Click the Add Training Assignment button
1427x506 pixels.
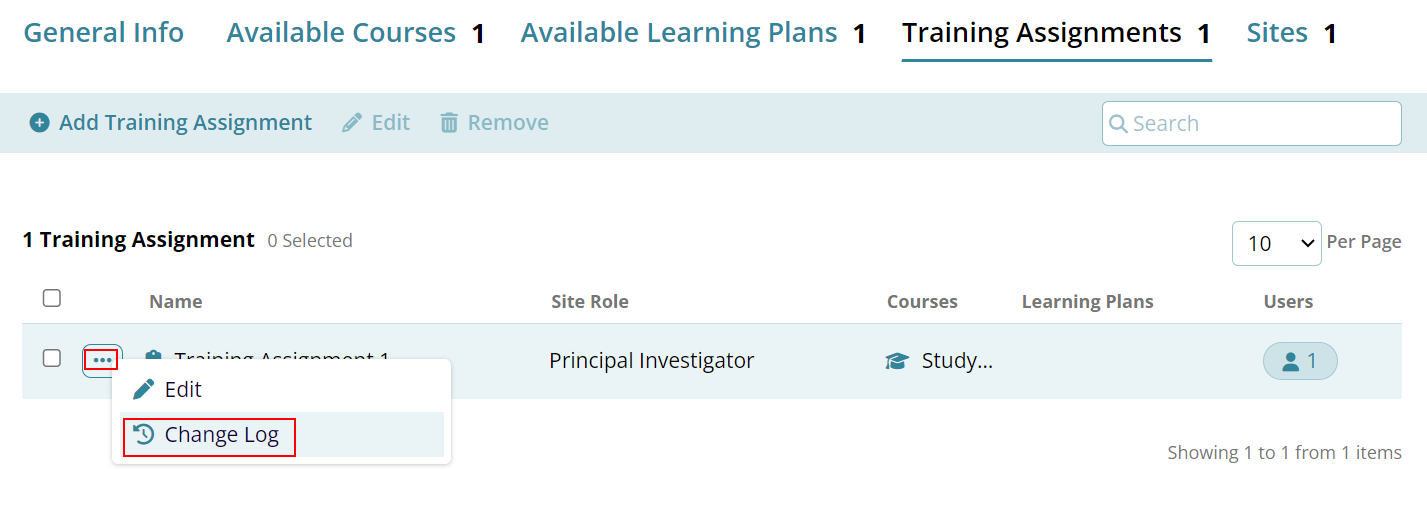click(171, 123)
